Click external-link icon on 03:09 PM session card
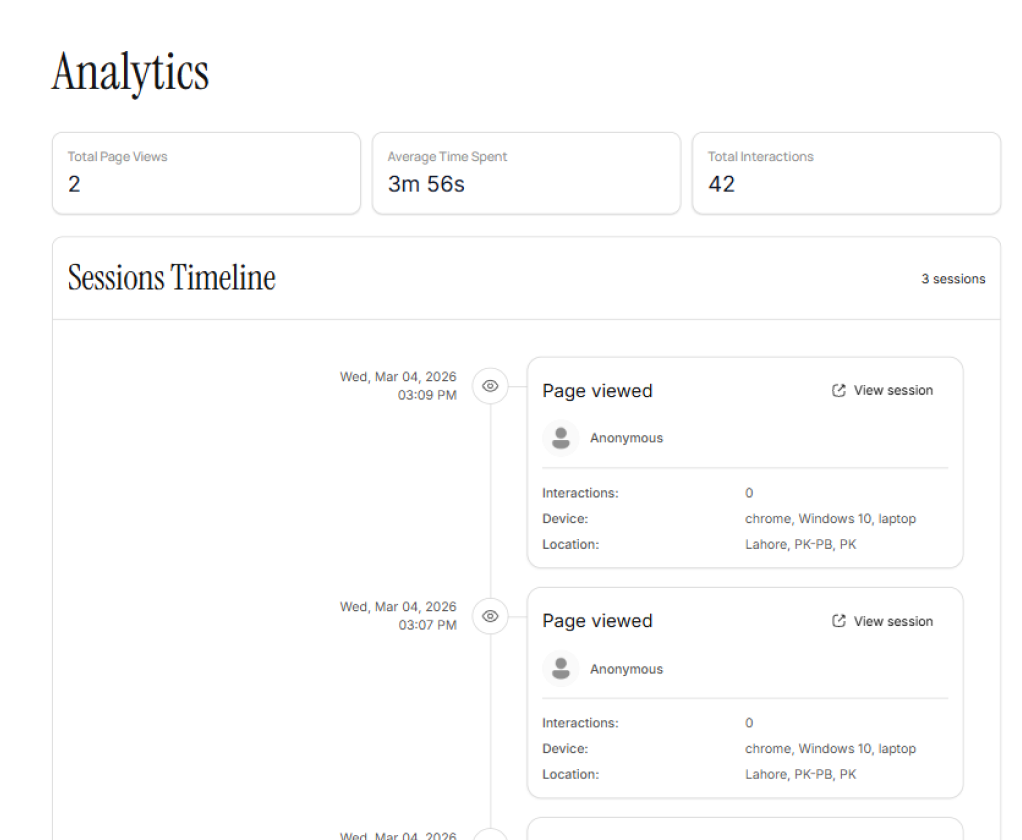1022x840 pixels. click(x=839, y=390)
